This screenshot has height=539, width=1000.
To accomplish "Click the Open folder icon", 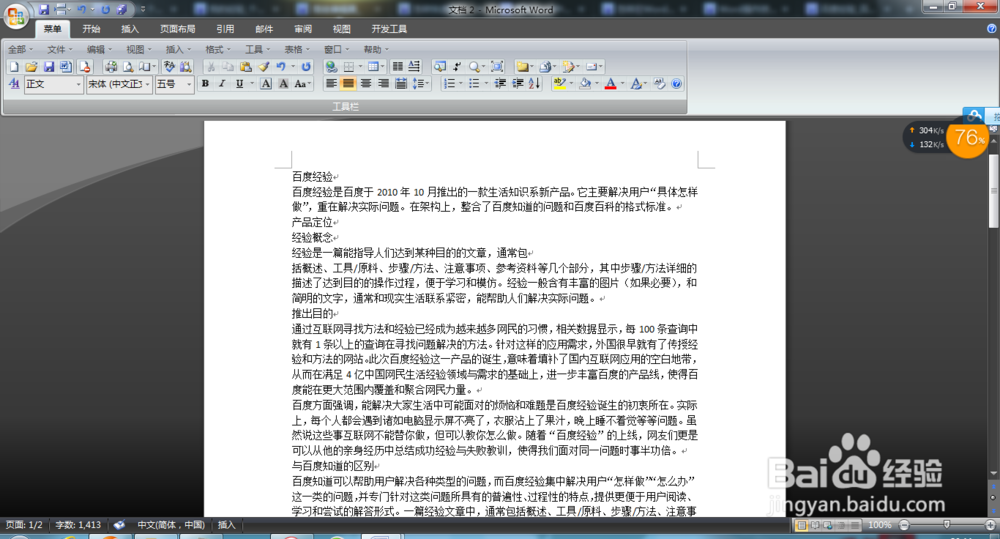I will pyautogui.click(x=31, y=67).
